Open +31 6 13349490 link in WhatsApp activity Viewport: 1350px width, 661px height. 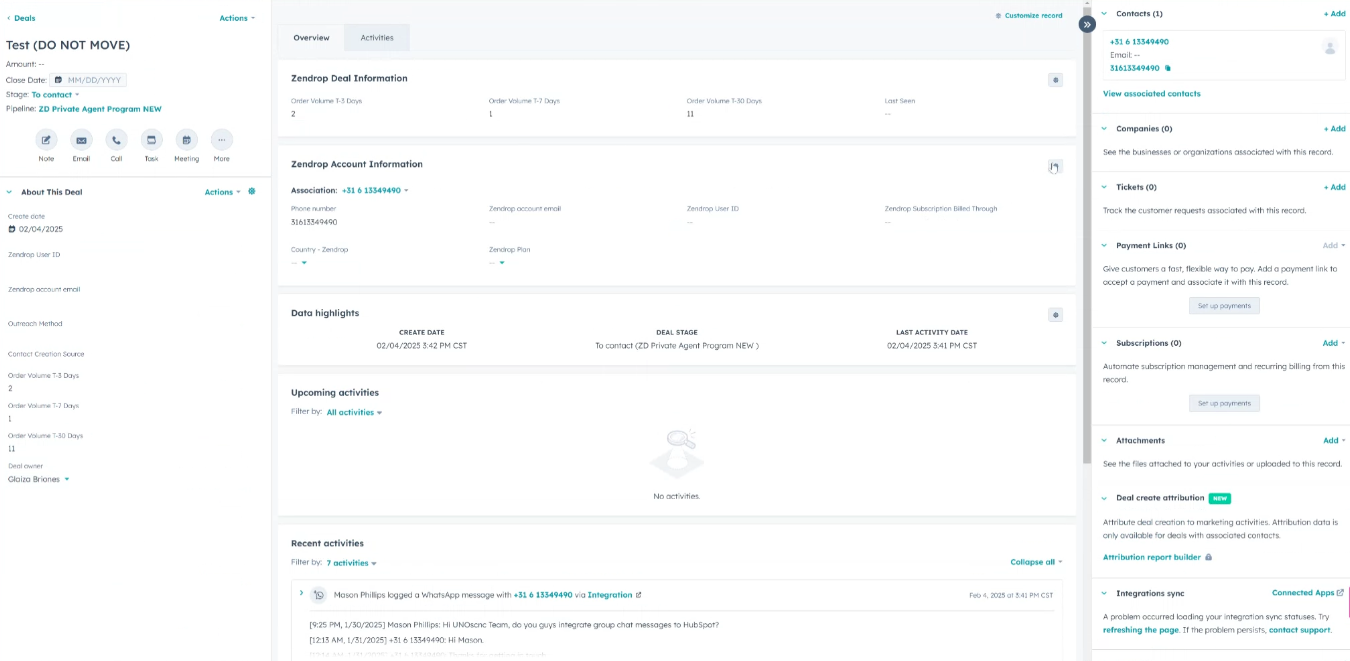(x=543, y=595)
